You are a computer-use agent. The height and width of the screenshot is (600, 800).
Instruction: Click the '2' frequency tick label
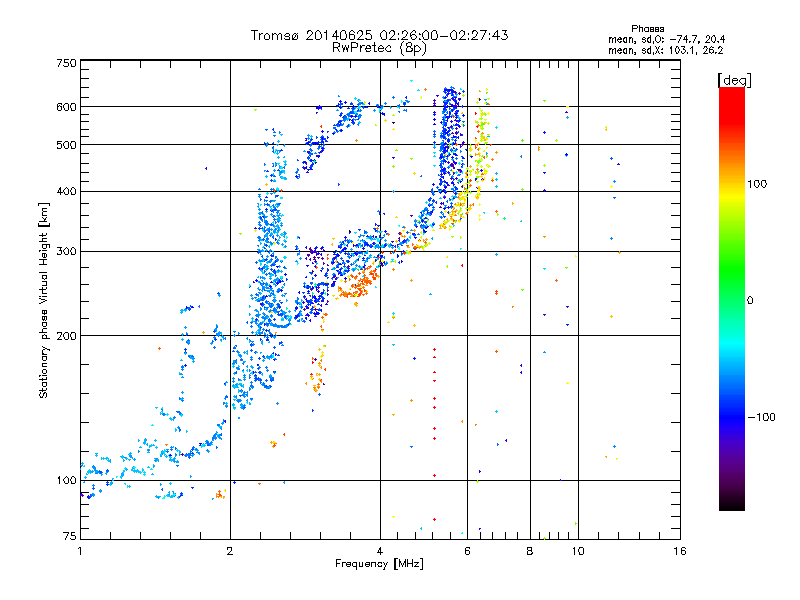(230, 551)
